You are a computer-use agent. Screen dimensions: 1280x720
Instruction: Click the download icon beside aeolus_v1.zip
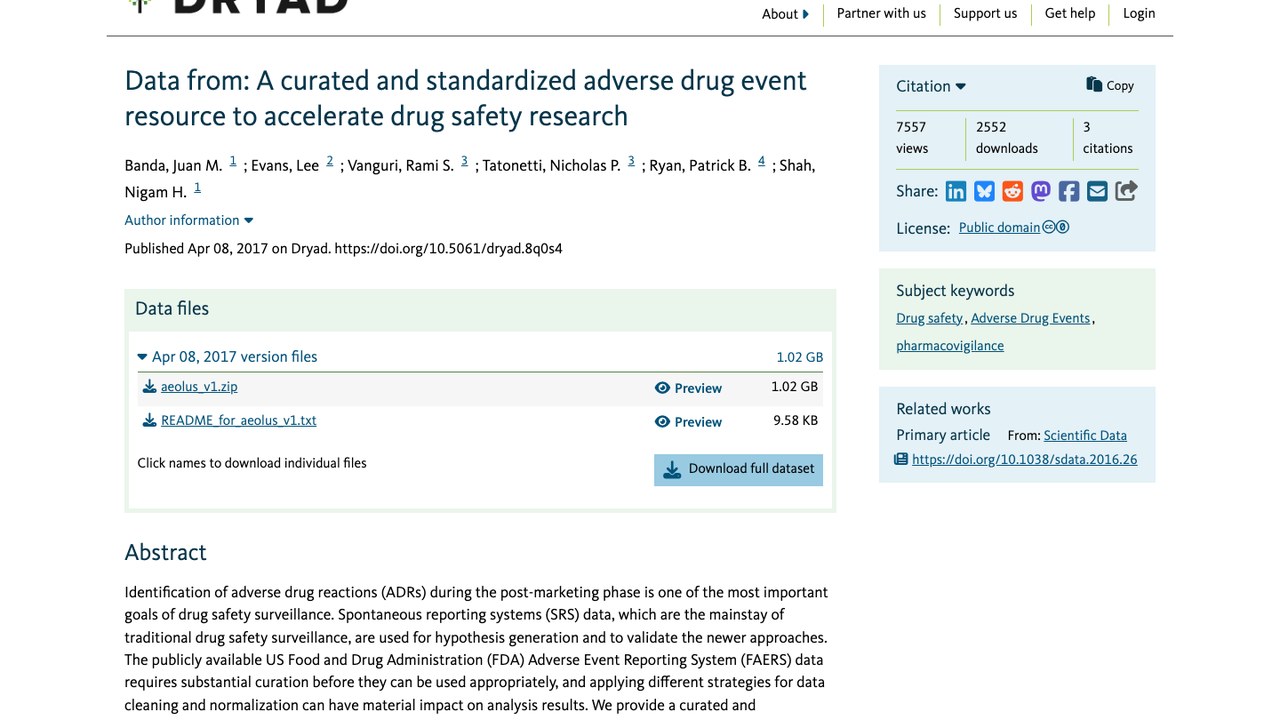(x=149, y=387)
